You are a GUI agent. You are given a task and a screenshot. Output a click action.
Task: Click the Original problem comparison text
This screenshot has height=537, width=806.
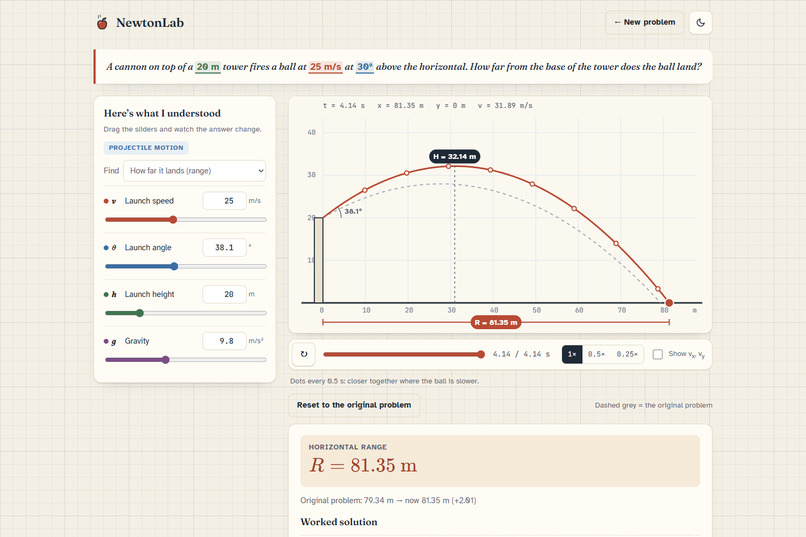pyautogui.click(x=388, y=501)
